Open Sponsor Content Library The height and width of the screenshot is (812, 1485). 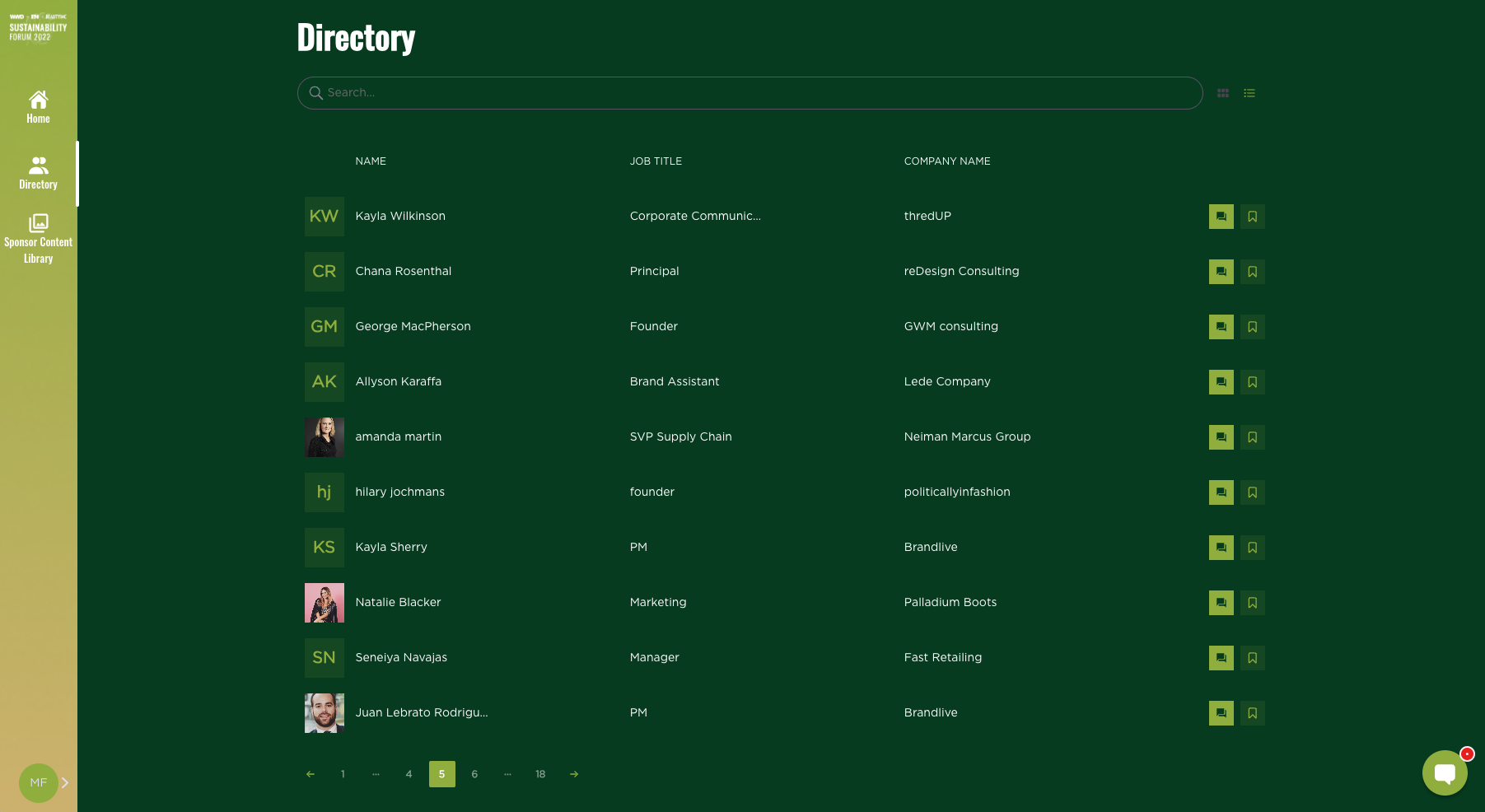coord(38,239)
